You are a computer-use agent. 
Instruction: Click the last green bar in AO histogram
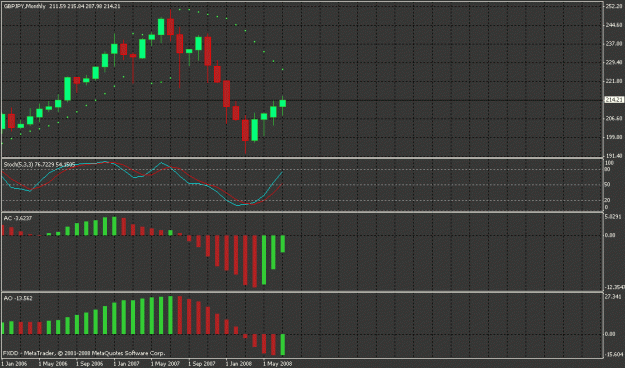tap(283, 344)
